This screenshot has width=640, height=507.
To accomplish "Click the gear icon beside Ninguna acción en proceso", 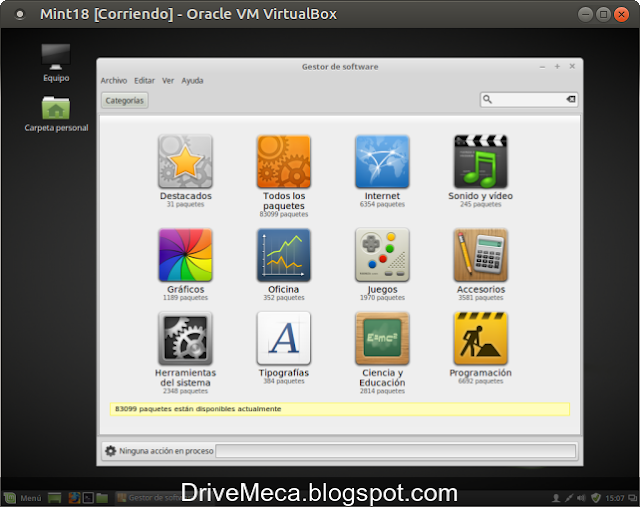I will pos(111,451).
